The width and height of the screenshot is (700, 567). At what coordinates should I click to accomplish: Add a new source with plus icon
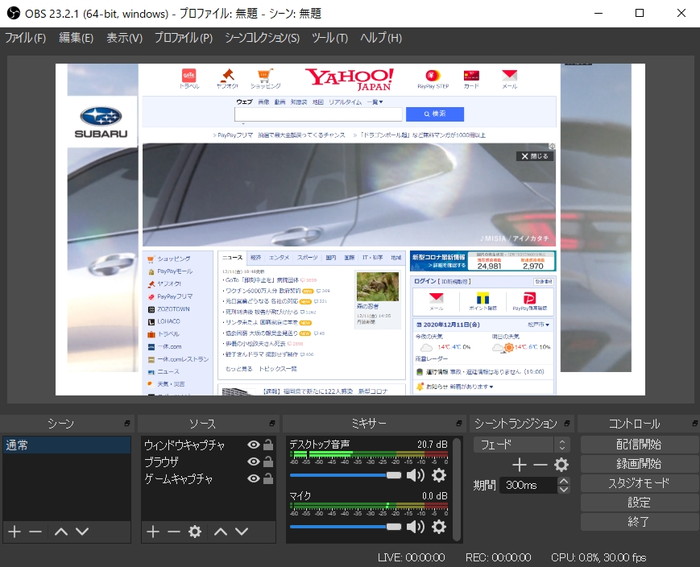pos(153,531)
